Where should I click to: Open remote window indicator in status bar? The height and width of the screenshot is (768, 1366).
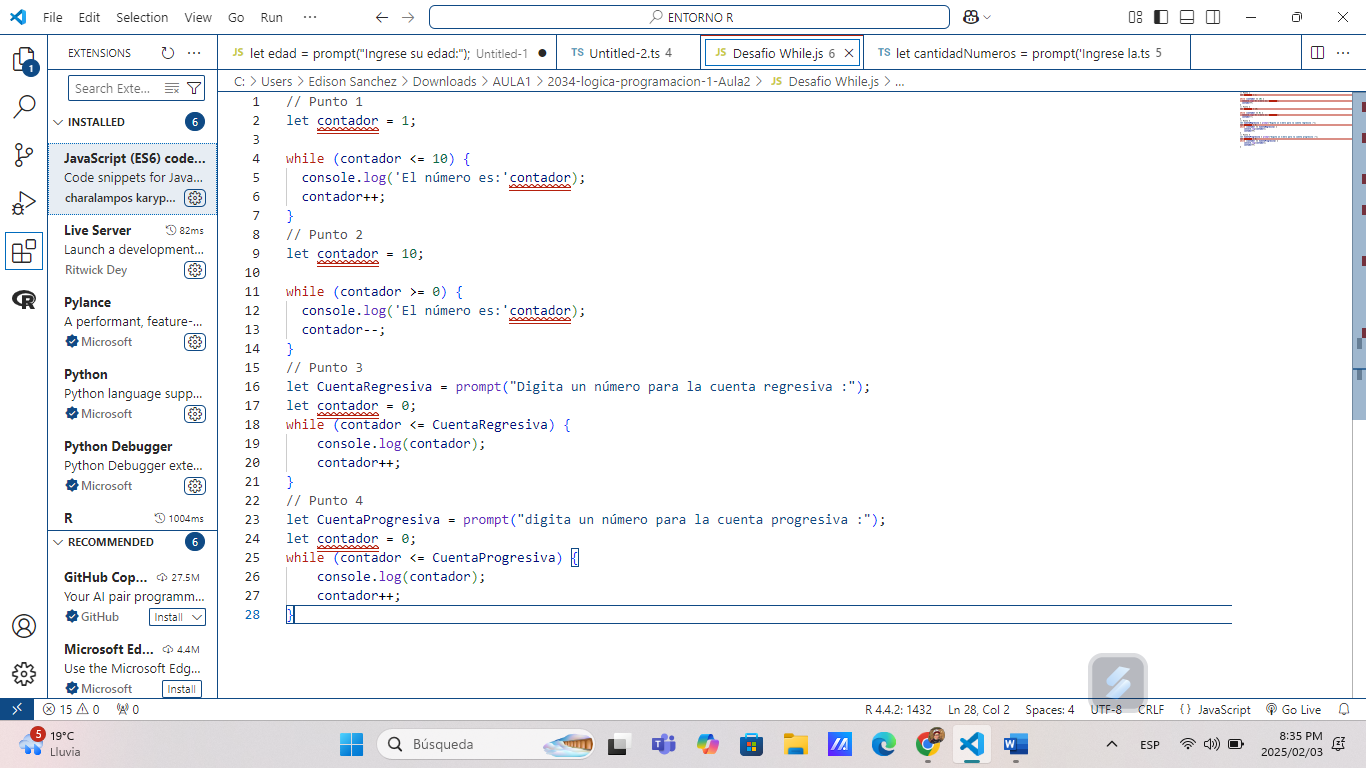[x=16, y=709]
